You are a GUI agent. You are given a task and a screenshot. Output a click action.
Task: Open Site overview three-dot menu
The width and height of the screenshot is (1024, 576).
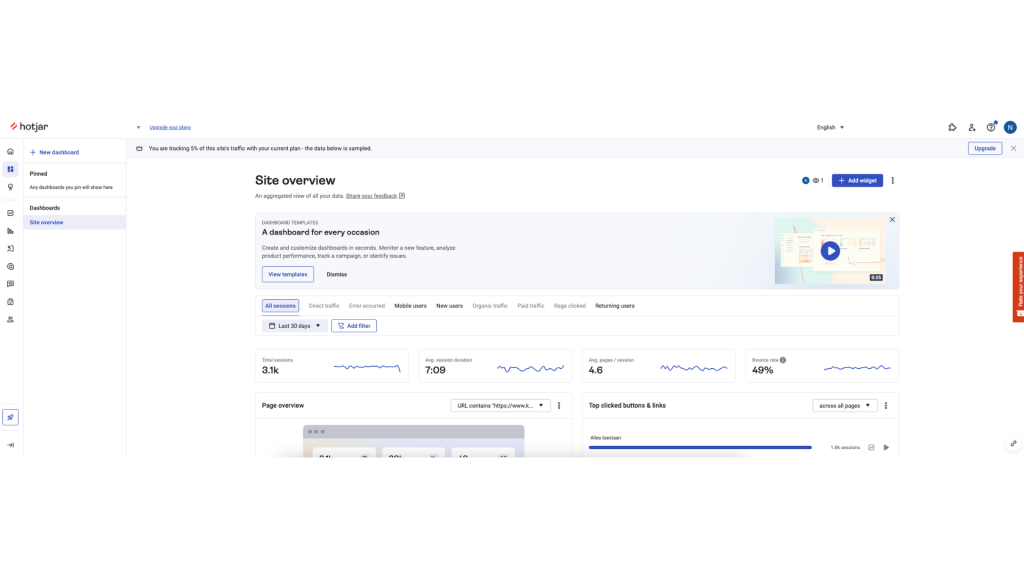(893, 180)
